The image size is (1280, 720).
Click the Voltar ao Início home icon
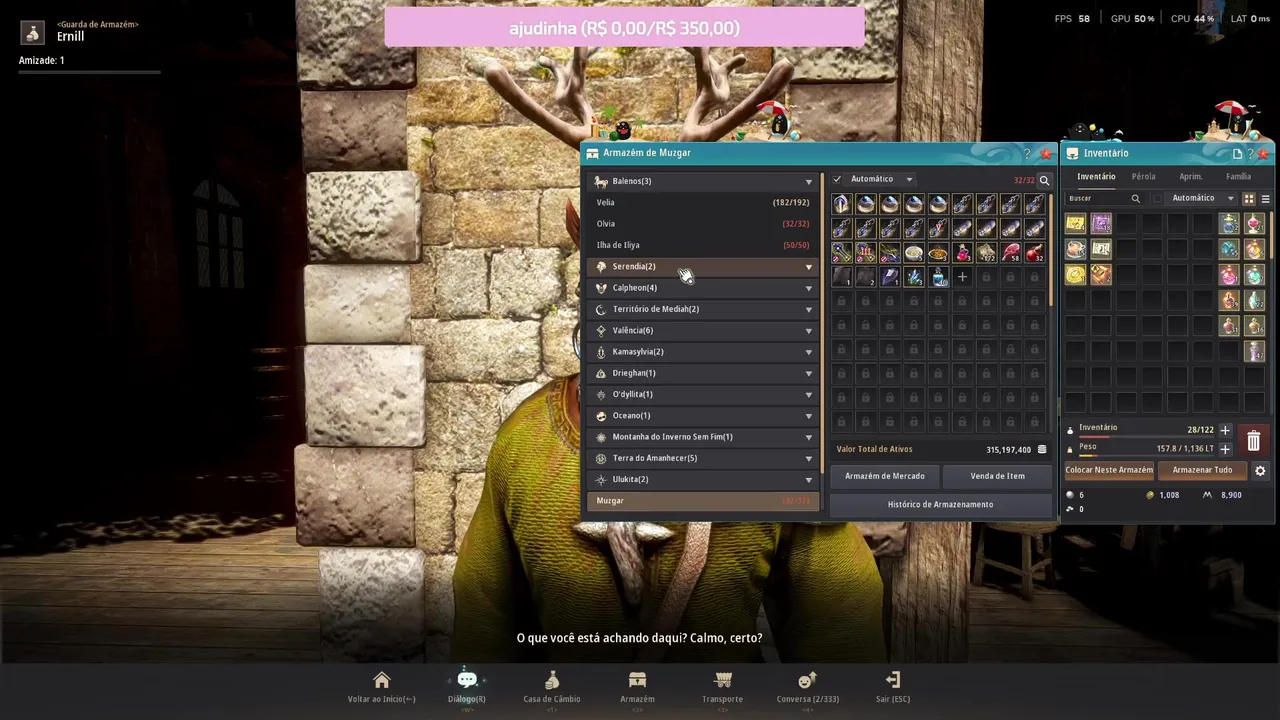click(x=381, y=680)
